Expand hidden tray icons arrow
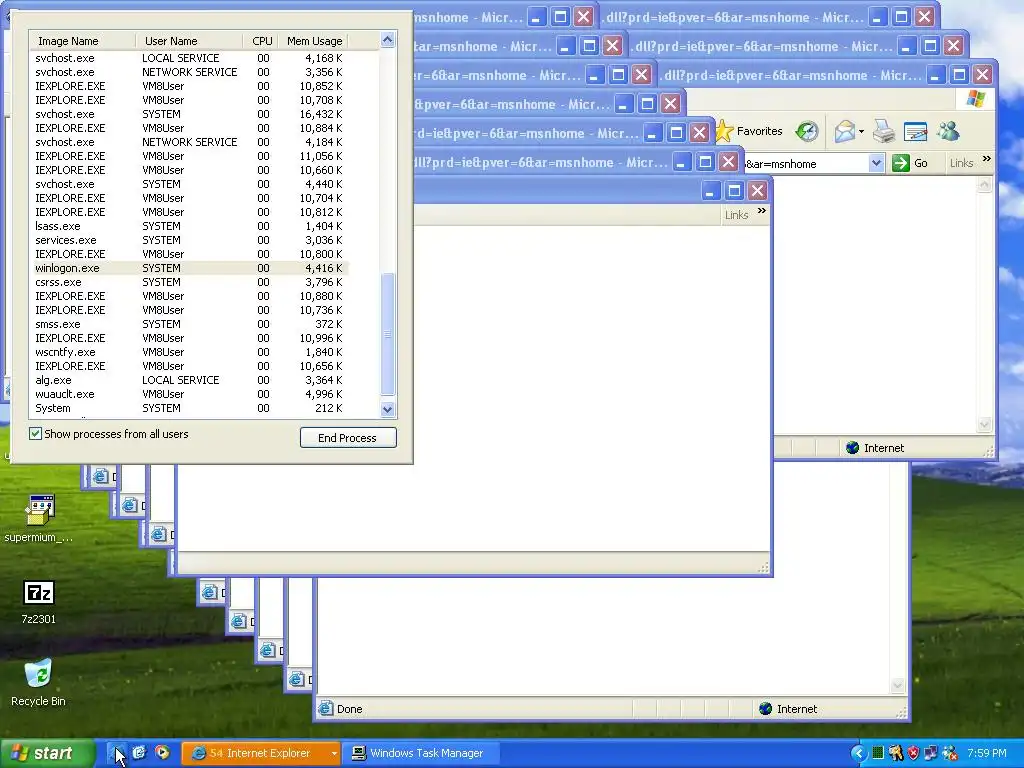 point(858,753)
